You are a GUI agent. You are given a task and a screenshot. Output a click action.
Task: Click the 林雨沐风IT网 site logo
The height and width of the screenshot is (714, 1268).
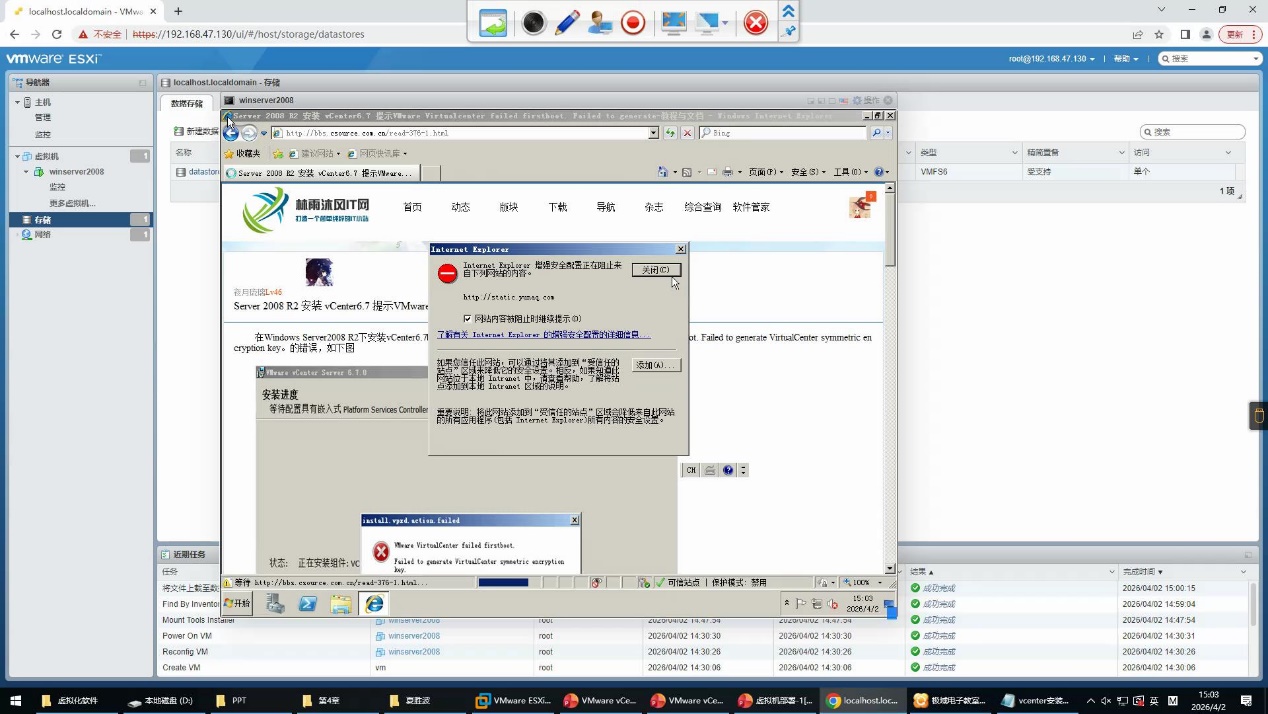click(306, 210)
